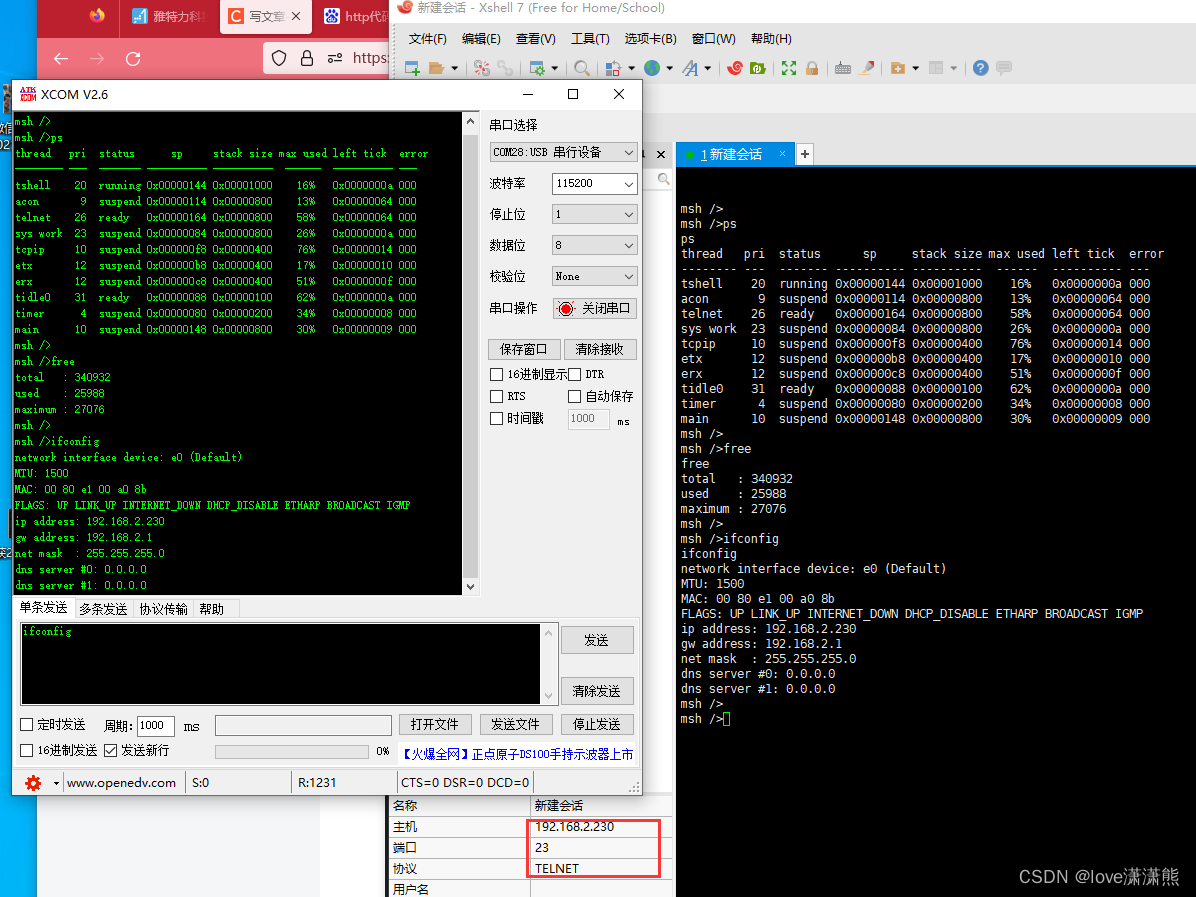Image resolution: width=1196 pixels, height=897 pixels.
Task: Click the highlighter pen icon in Xshell
Action: (x=866, y=69)
